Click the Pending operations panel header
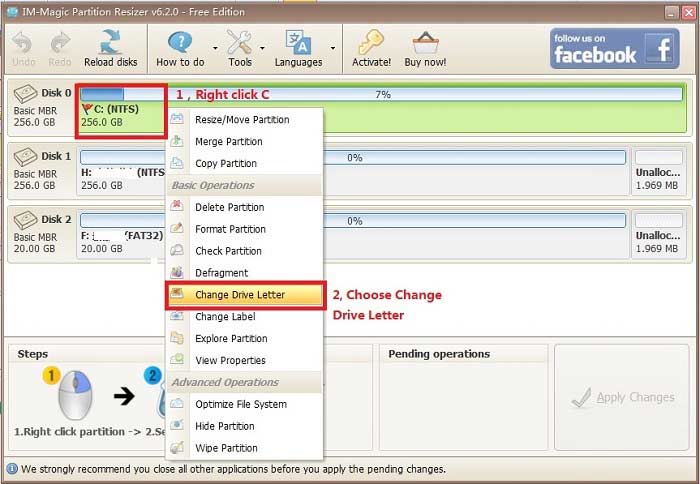Viewport: 700px width, 484px height. tap(439, 354)
